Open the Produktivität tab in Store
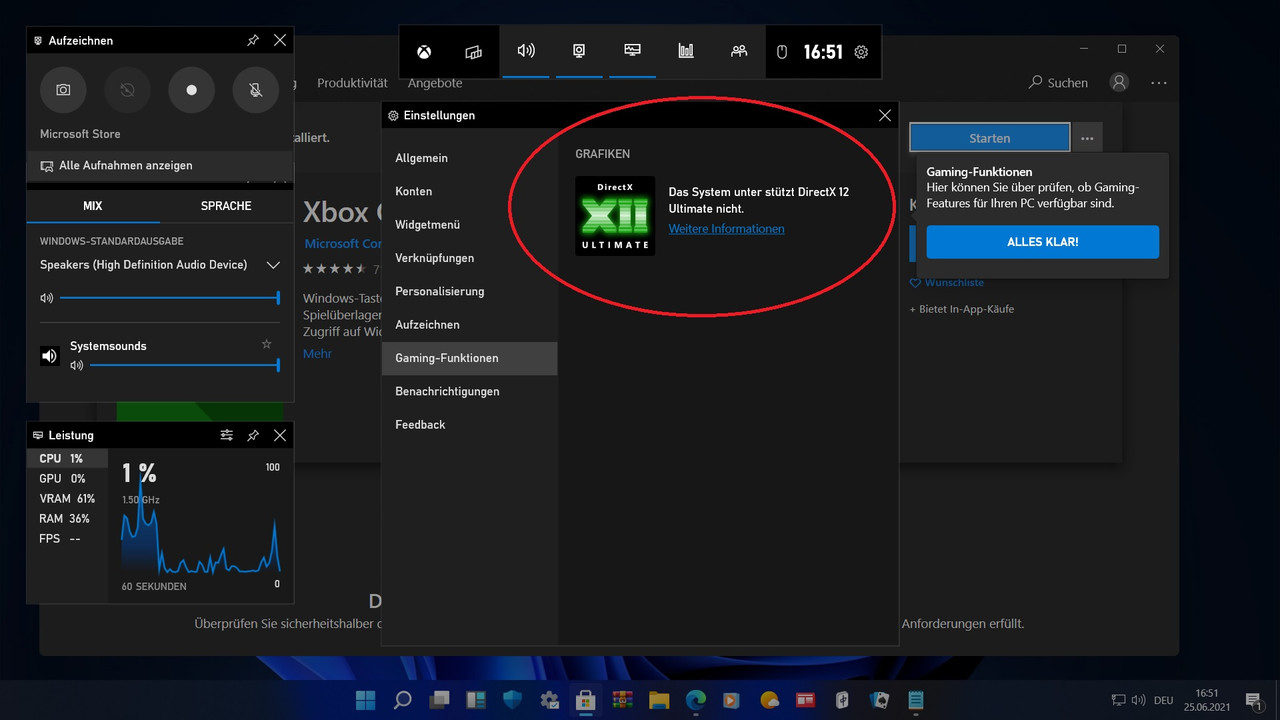Screen dimensions: 1280x720 (x=352, y=83)
